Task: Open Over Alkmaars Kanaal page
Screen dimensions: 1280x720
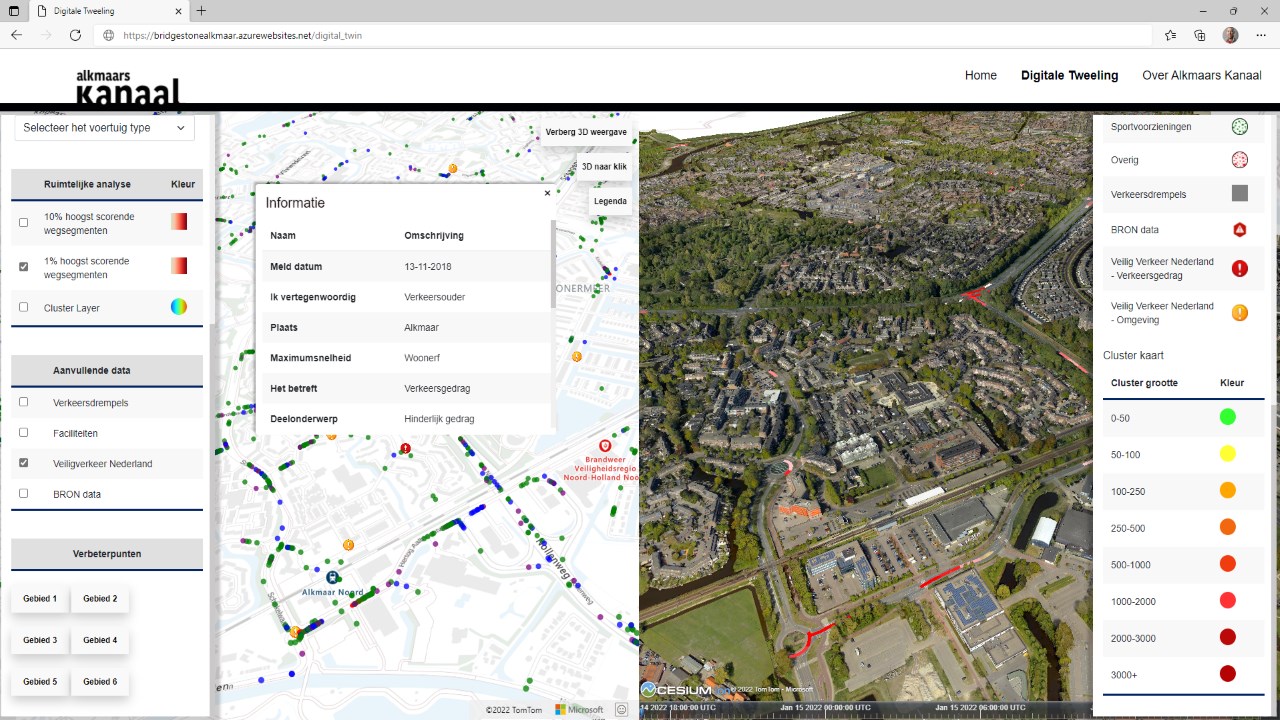Action: 1201,75
